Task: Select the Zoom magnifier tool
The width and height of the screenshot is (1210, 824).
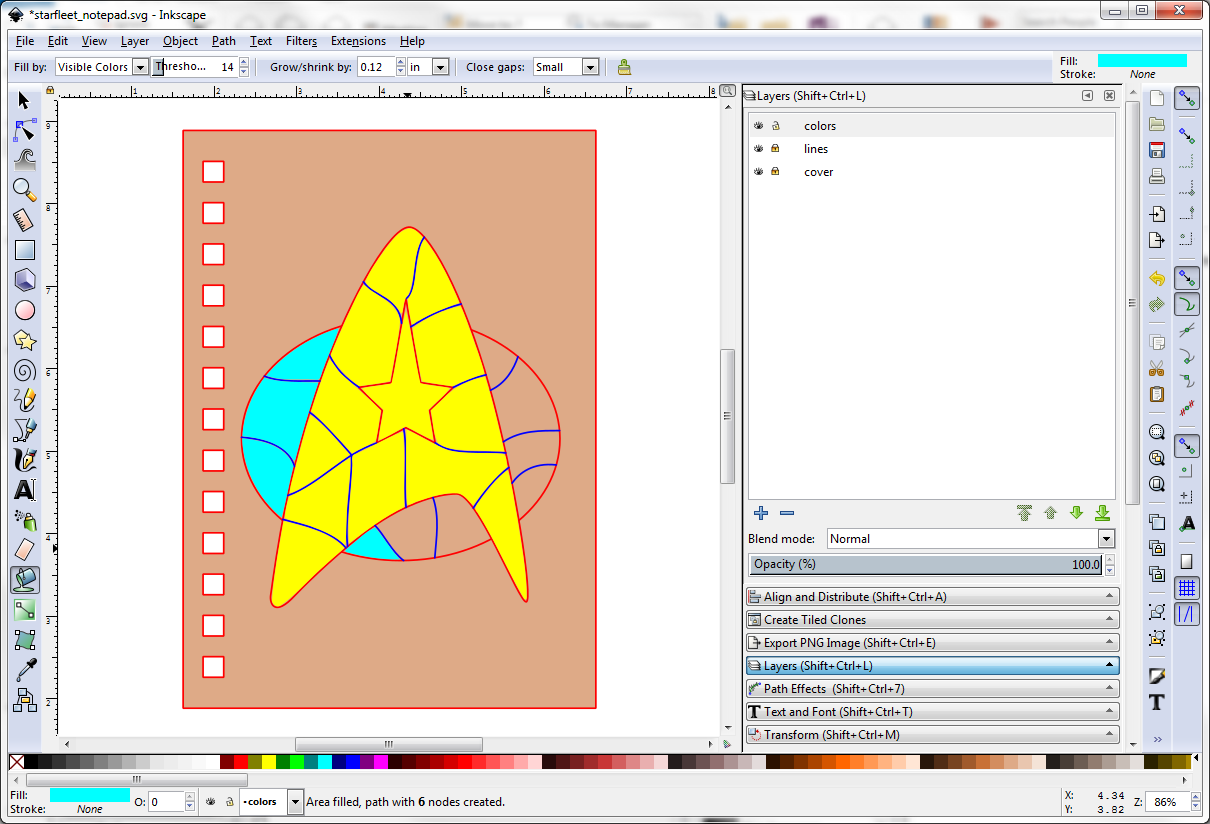Action: point(24,189)
